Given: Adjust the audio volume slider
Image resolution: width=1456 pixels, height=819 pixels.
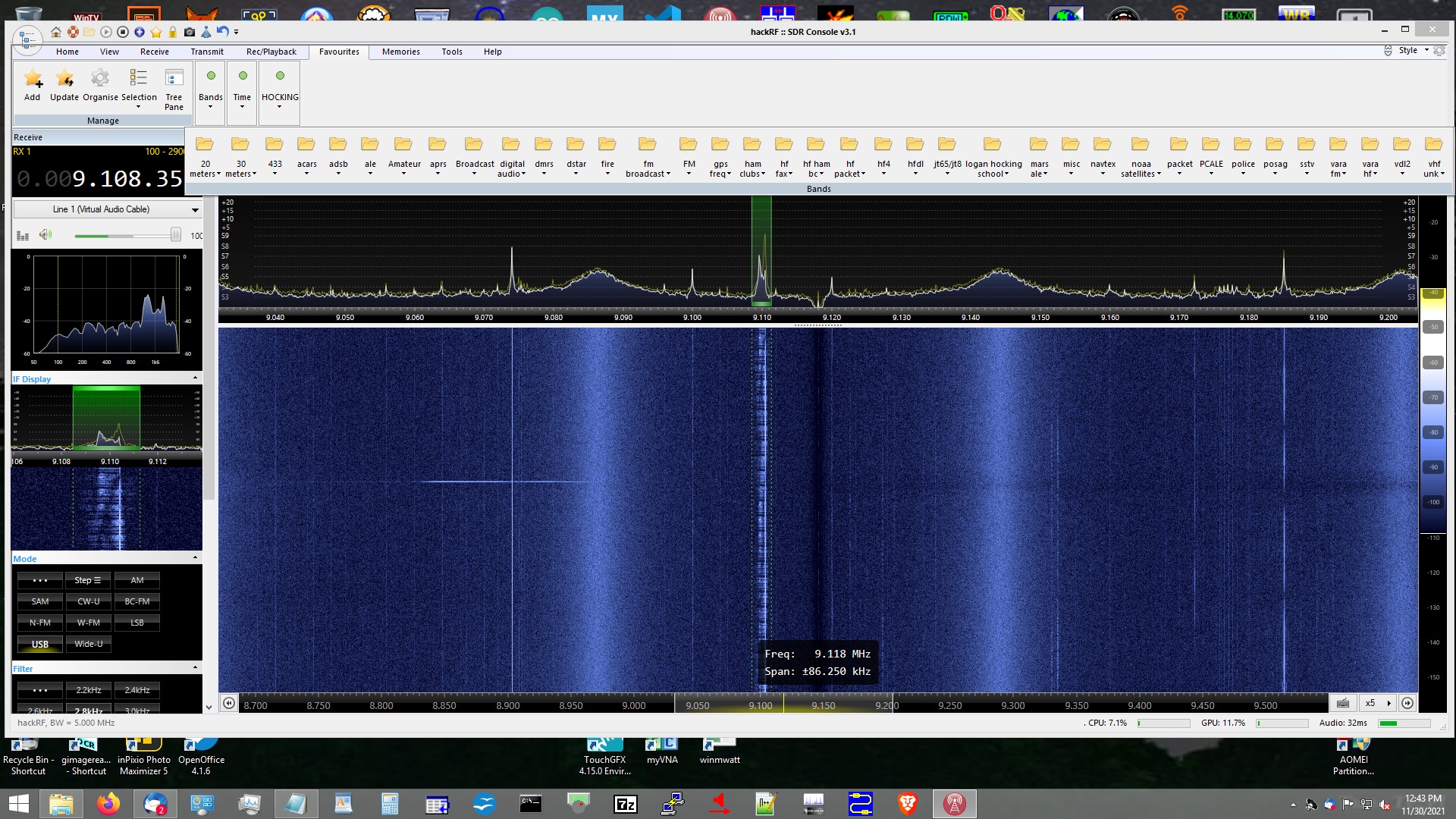Looking at the screenshot, I should [175, 235].
